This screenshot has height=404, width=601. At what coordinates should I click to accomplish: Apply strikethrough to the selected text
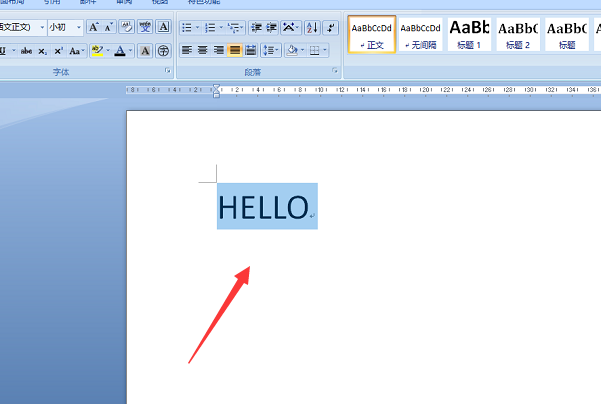click(26, 50)
